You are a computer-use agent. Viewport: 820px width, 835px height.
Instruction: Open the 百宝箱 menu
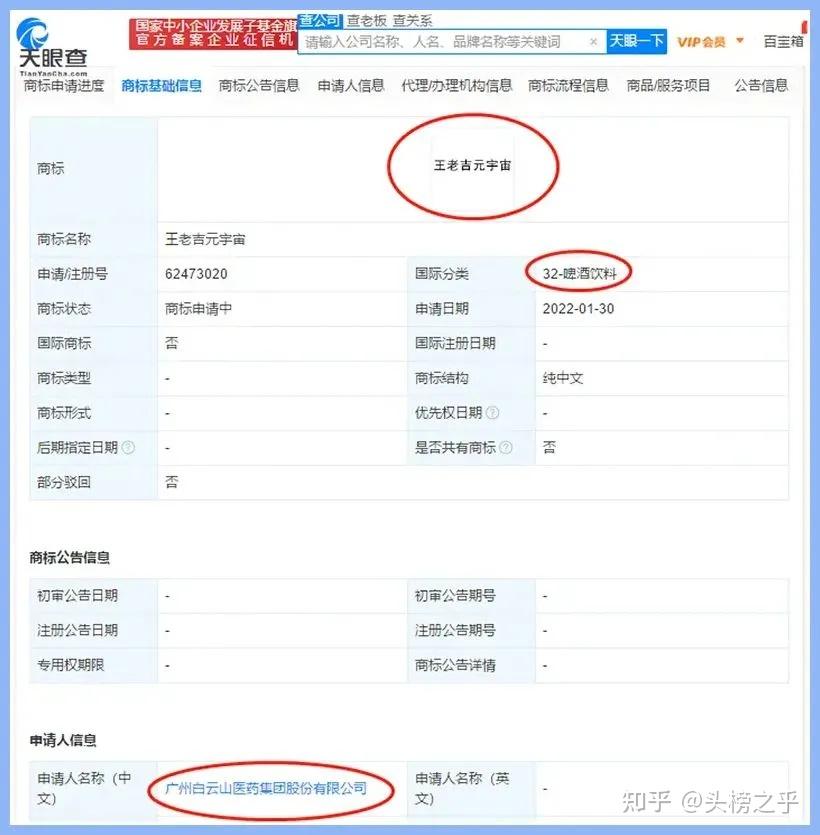[x=783, y=42]
